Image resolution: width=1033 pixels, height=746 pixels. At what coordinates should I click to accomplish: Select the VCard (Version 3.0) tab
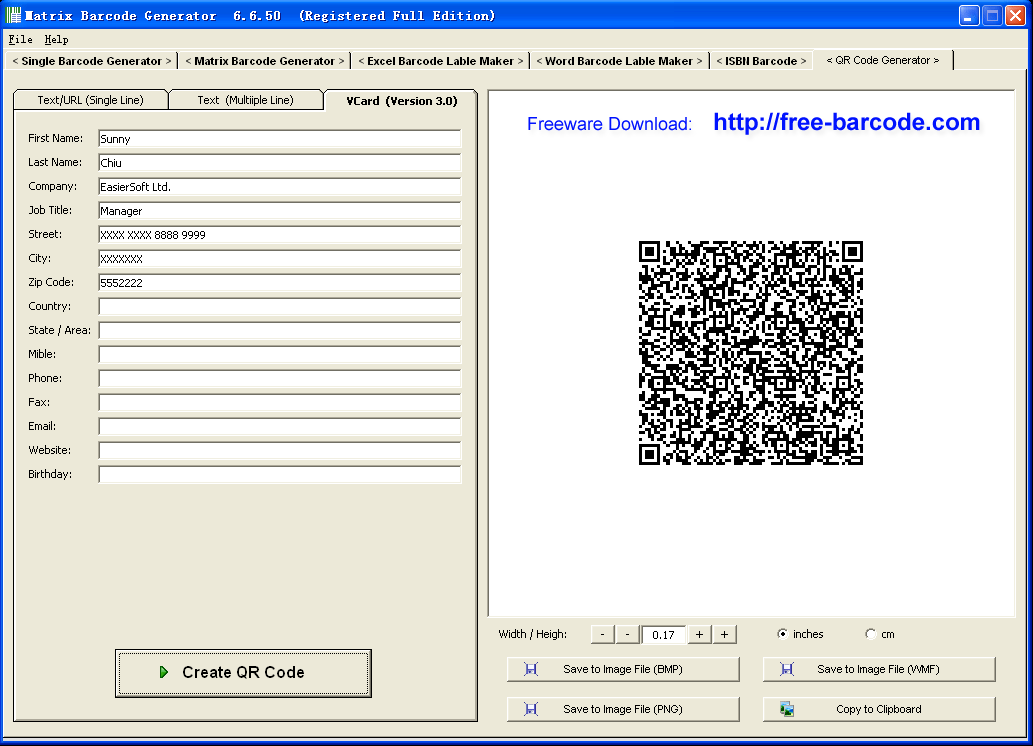click(x=401, y=100)
